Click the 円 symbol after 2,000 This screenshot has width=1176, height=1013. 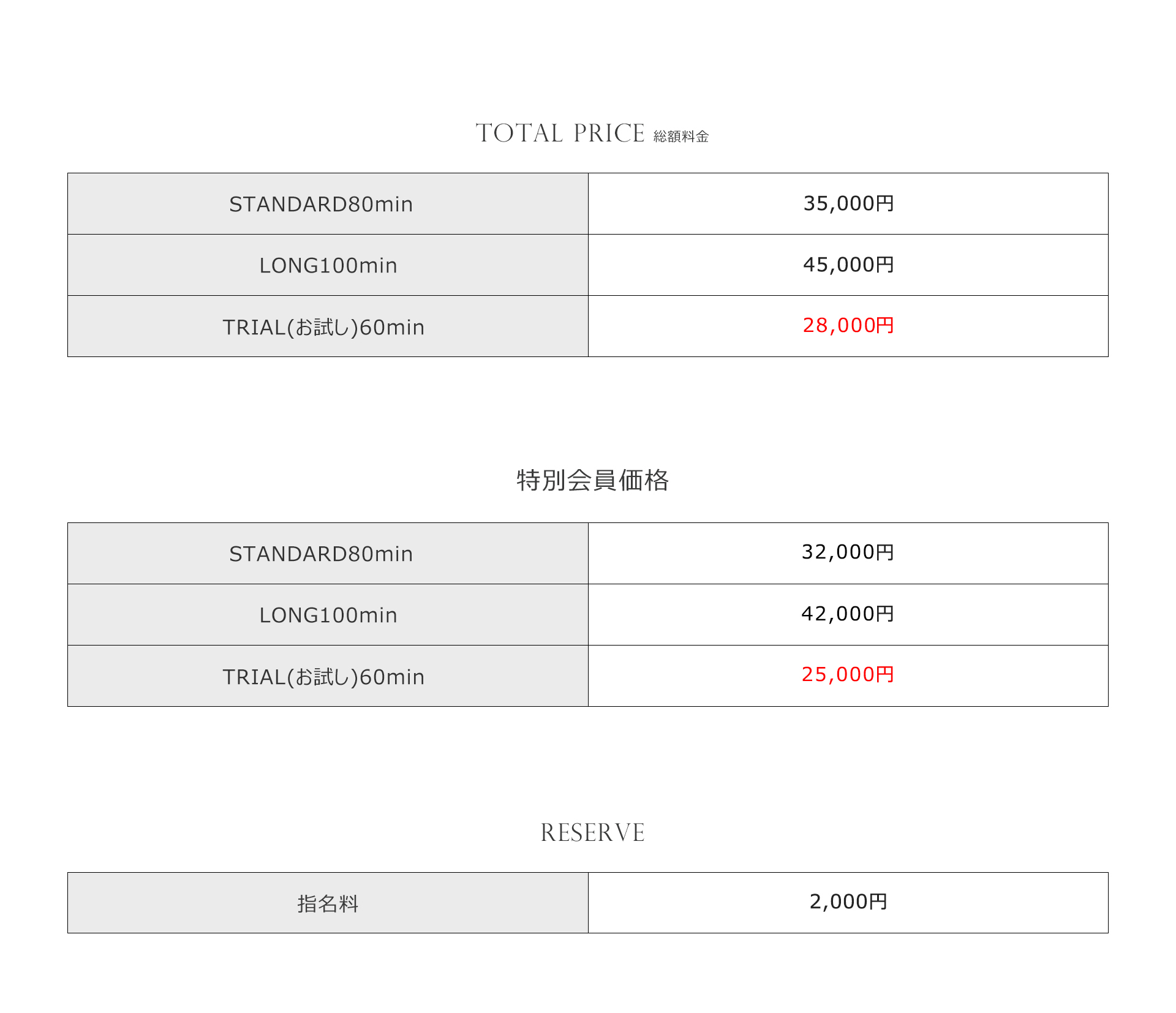[878, 902]
